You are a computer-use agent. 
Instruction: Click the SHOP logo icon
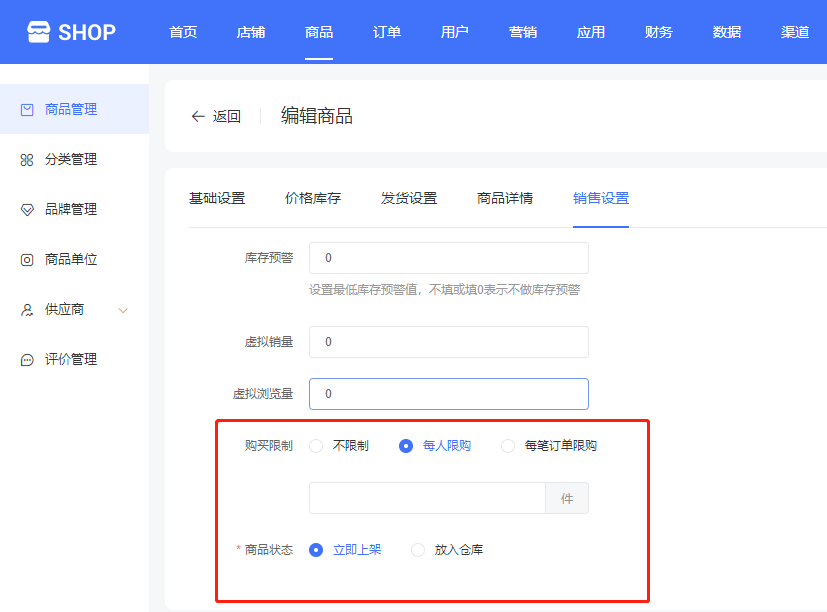tap(38, 32)
